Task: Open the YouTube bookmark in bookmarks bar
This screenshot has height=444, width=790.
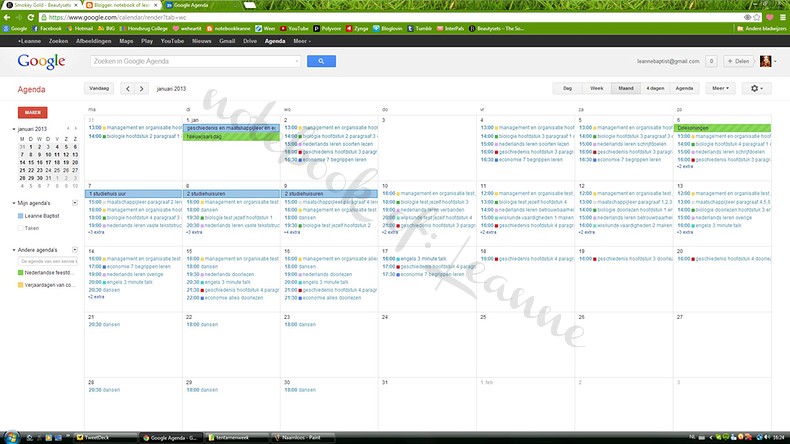Action: 294,29
